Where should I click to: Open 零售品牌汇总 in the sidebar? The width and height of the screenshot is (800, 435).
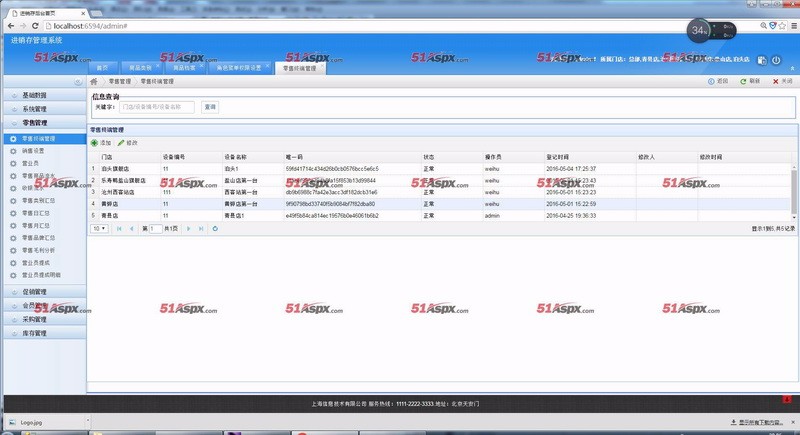[39, 238]
